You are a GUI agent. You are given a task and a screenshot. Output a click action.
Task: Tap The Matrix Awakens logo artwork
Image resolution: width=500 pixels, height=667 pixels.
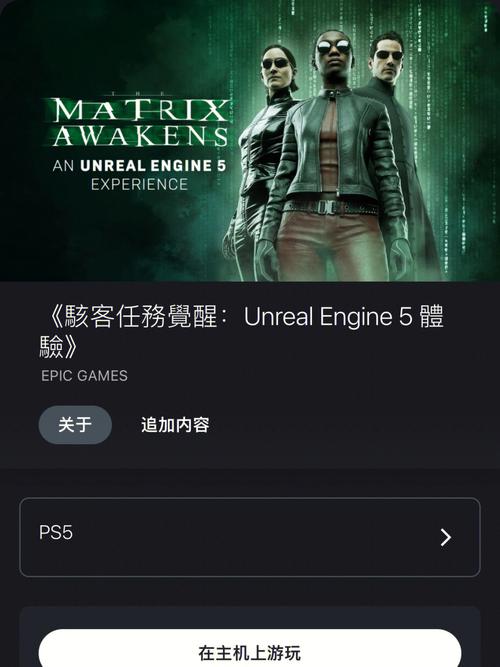coord(139,143)
